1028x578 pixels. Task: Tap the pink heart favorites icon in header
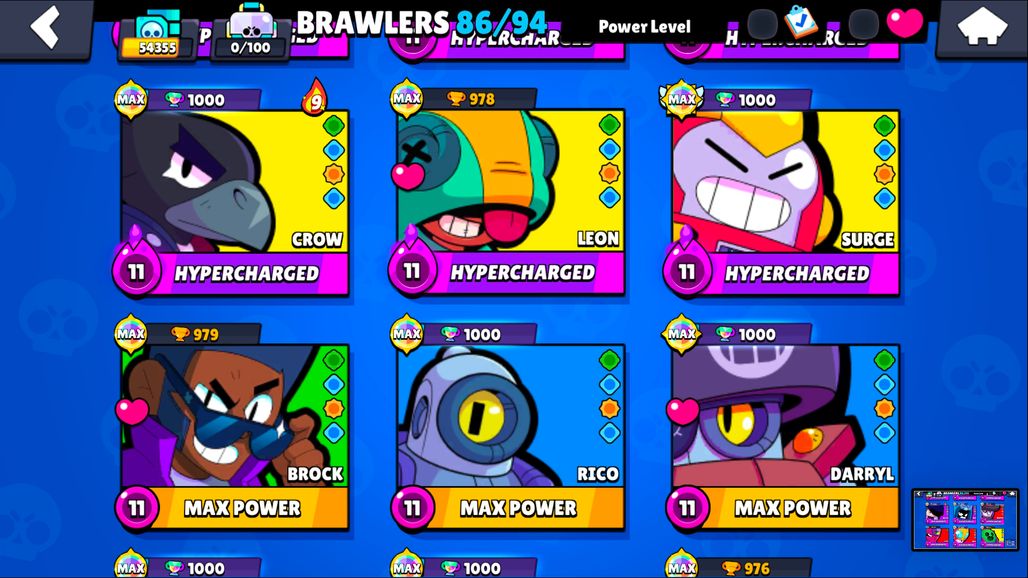click(x=905, y=22)
